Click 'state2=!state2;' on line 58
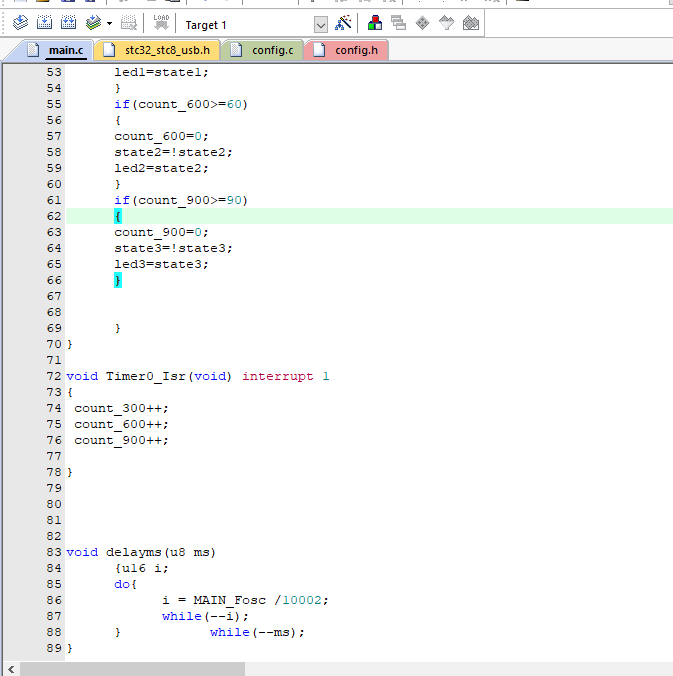Viewport: 673px width, 676px height. pos(173,152)
